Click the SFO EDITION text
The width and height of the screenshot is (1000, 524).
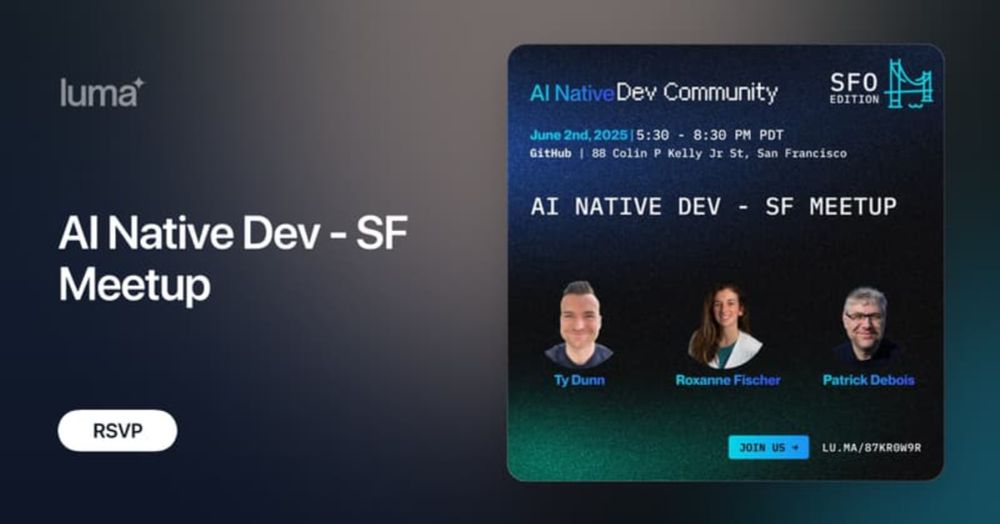coord(854,88)
